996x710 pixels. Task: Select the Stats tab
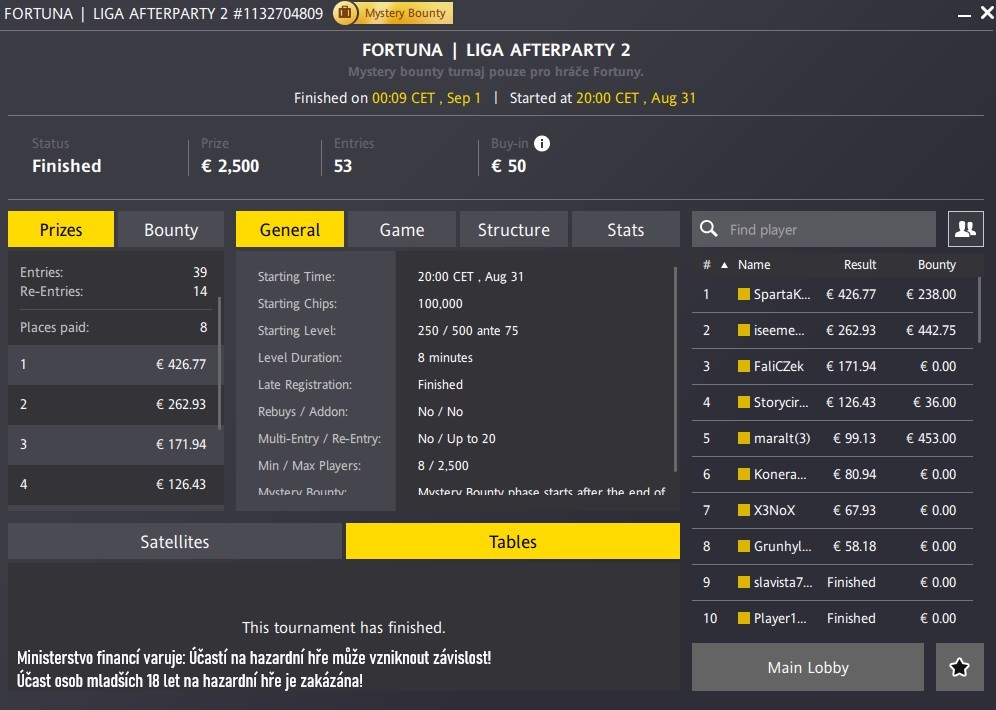pos(625,229)
